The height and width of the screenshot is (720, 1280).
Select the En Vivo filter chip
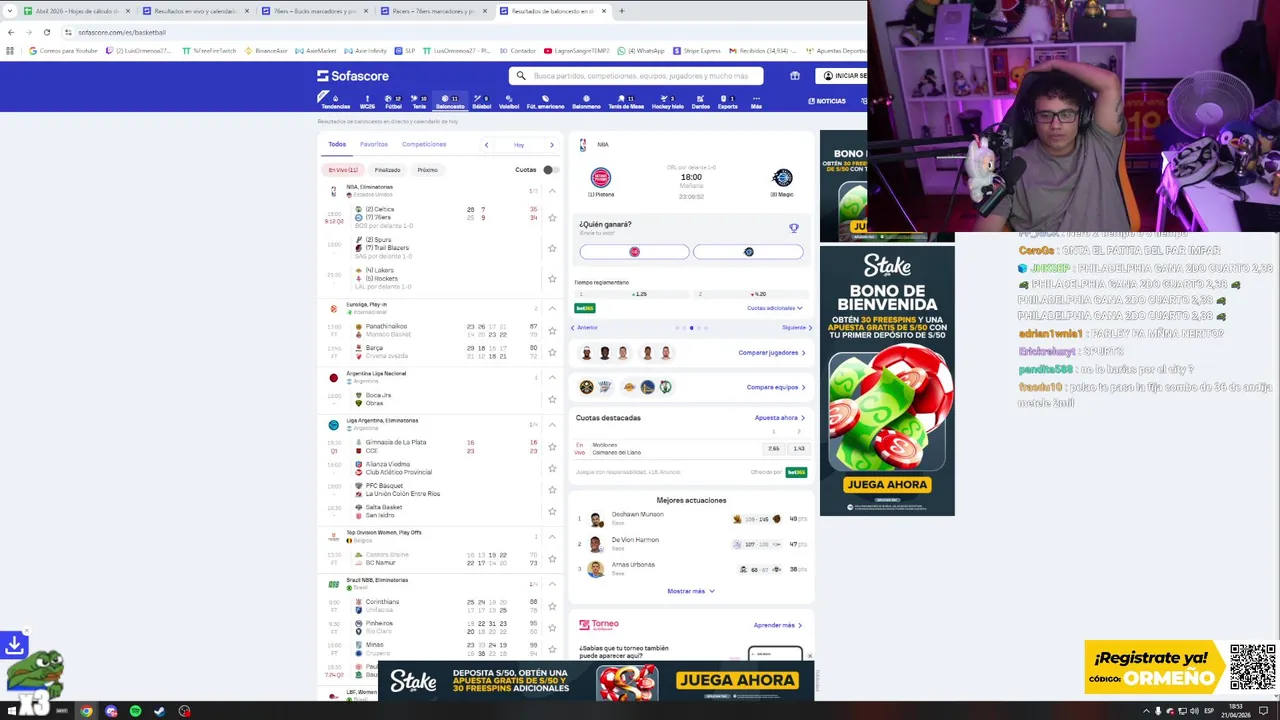point(343,170)
